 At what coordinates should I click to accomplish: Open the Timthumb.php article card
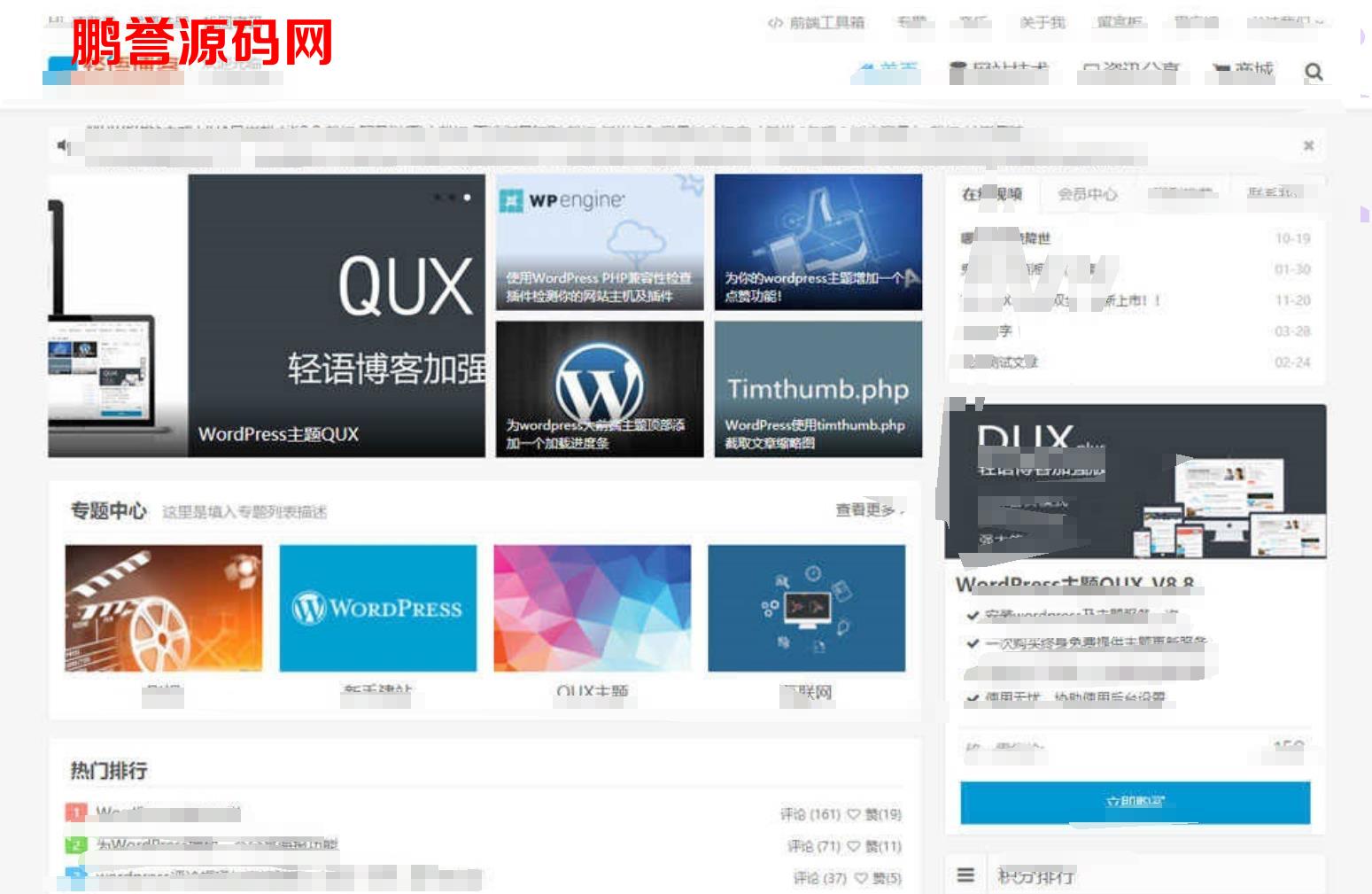click(x=818, y=389)
